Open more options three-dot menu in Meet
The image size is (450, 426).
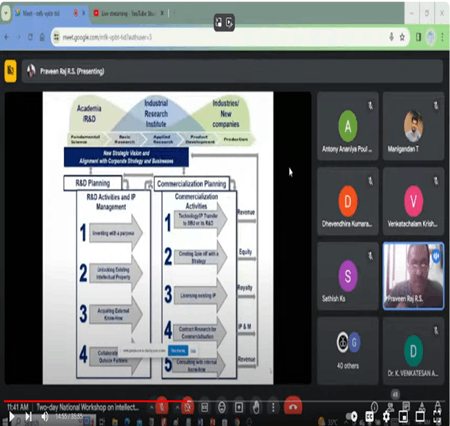click(273, 407)
